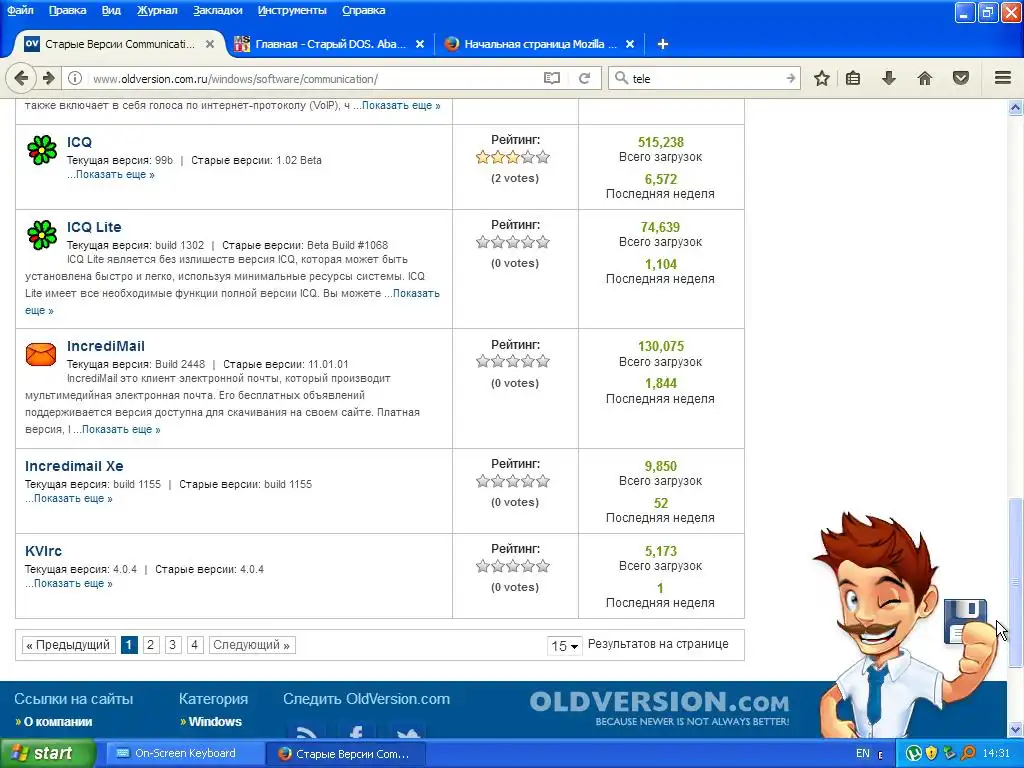Click the floppy disk icon held by mascot
Screen dimensions: 1024x768
(965, 620)
